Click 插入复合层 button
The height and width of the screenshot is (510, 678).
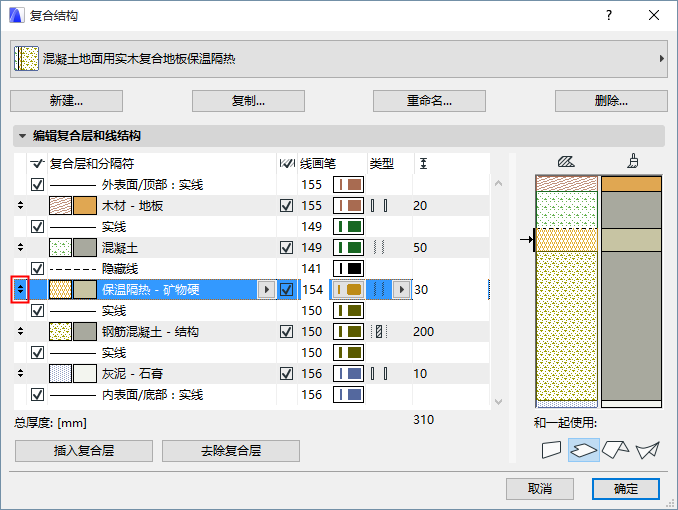84,451
